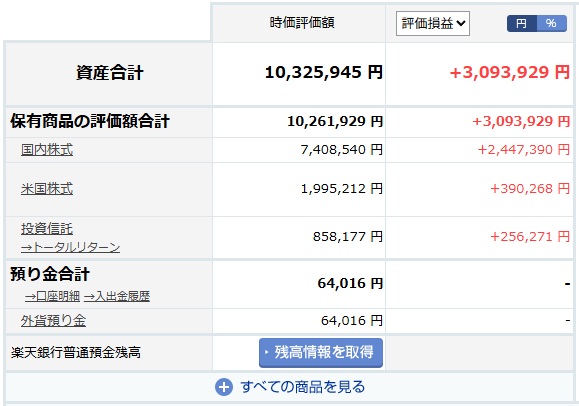
Task: Open the 国内株式 link
Action: 47,150
